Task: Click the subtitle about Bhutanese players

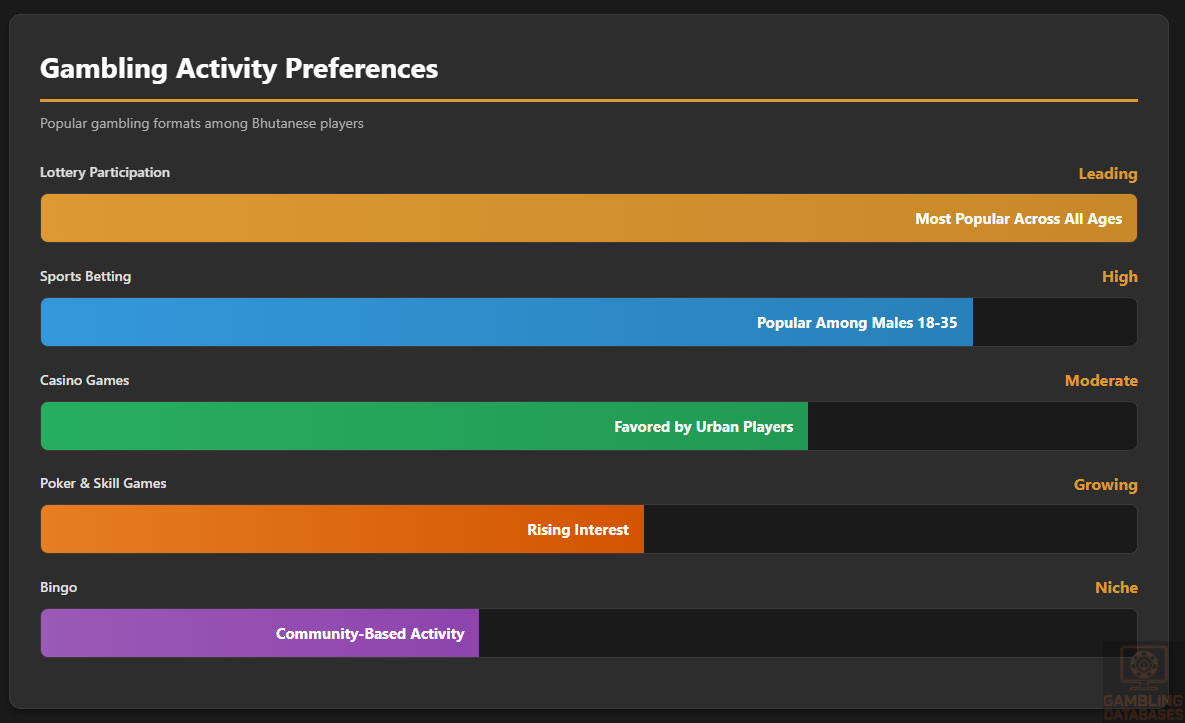Action: [202, 124]
